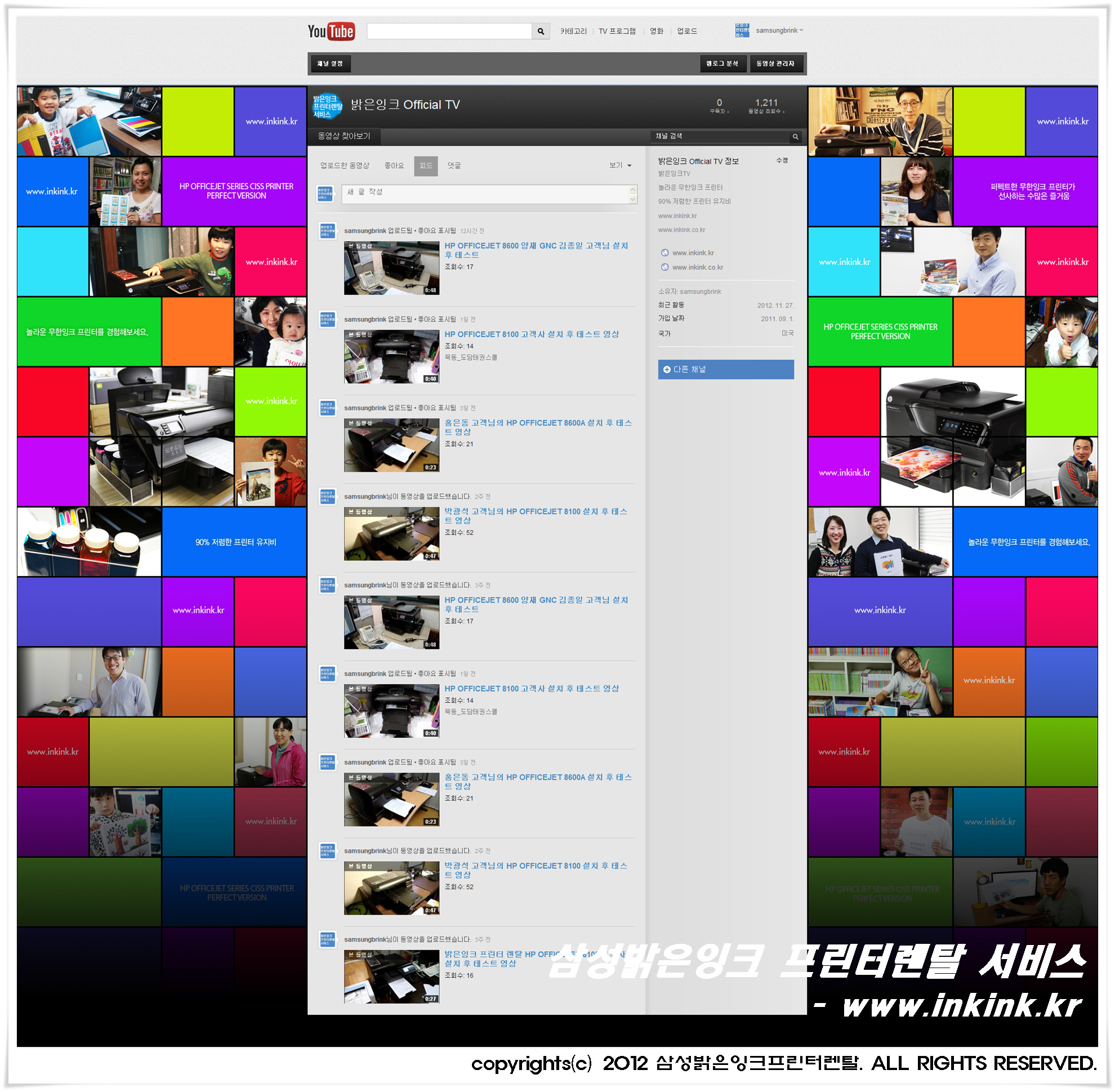This screenshot has width=1115, height=1092.
Task: Open the www.inkink.co.kr sidebar link
Action: pyautogui.click(x=697, y=268)
